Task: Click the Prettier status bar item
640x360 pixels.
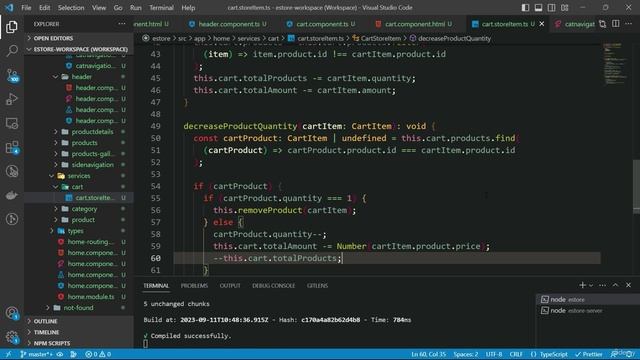Action: coord(589,354)
